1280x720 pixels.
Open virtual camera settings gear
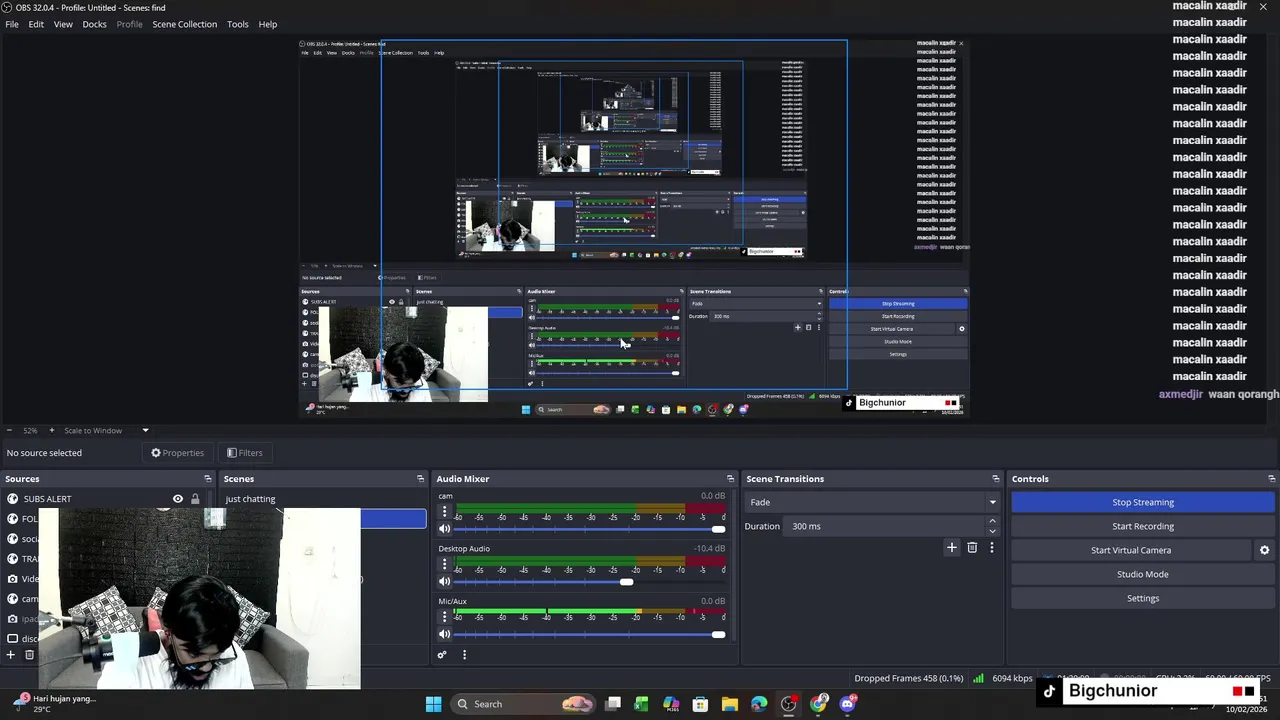point(1264,550)
